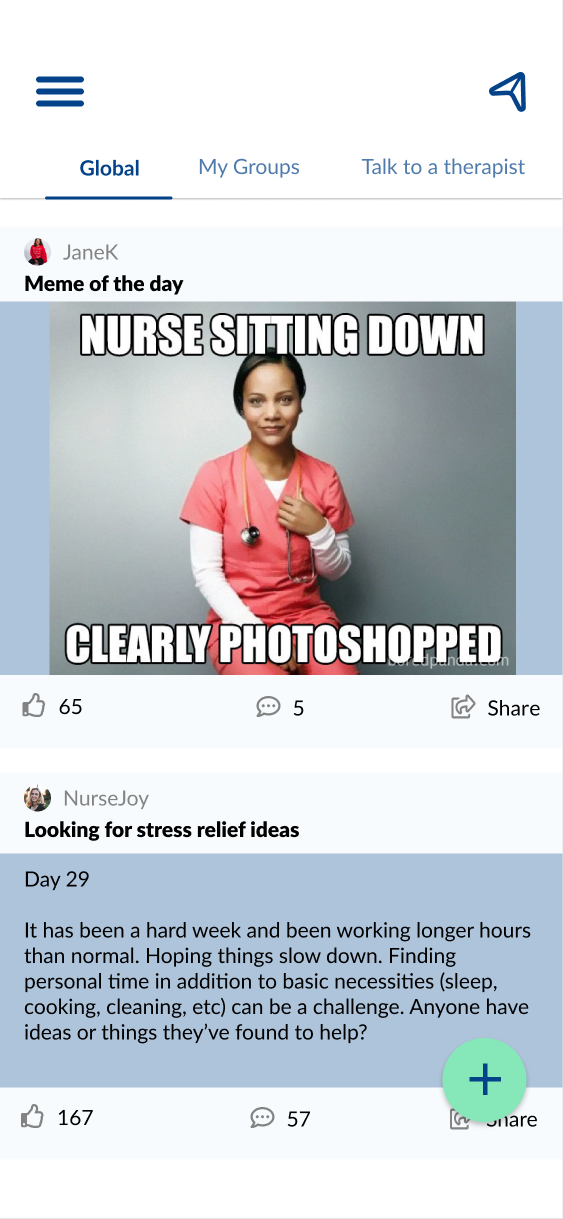
Task: Open the Talk to a therapist tab
Action: coord(443,167)
